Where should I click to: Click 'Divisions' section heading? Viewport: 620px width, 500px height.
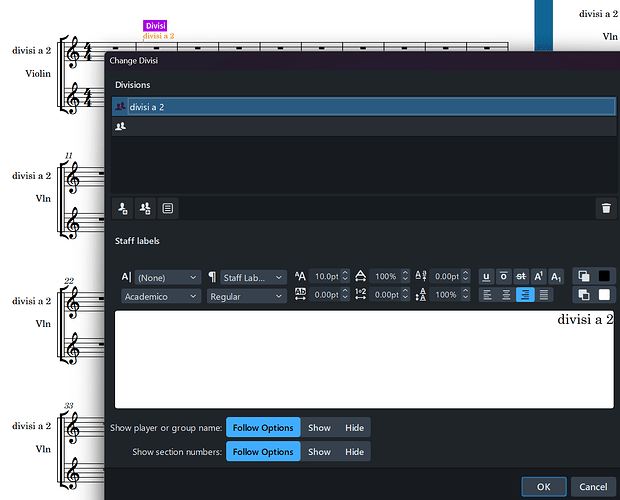coord(132,85)
